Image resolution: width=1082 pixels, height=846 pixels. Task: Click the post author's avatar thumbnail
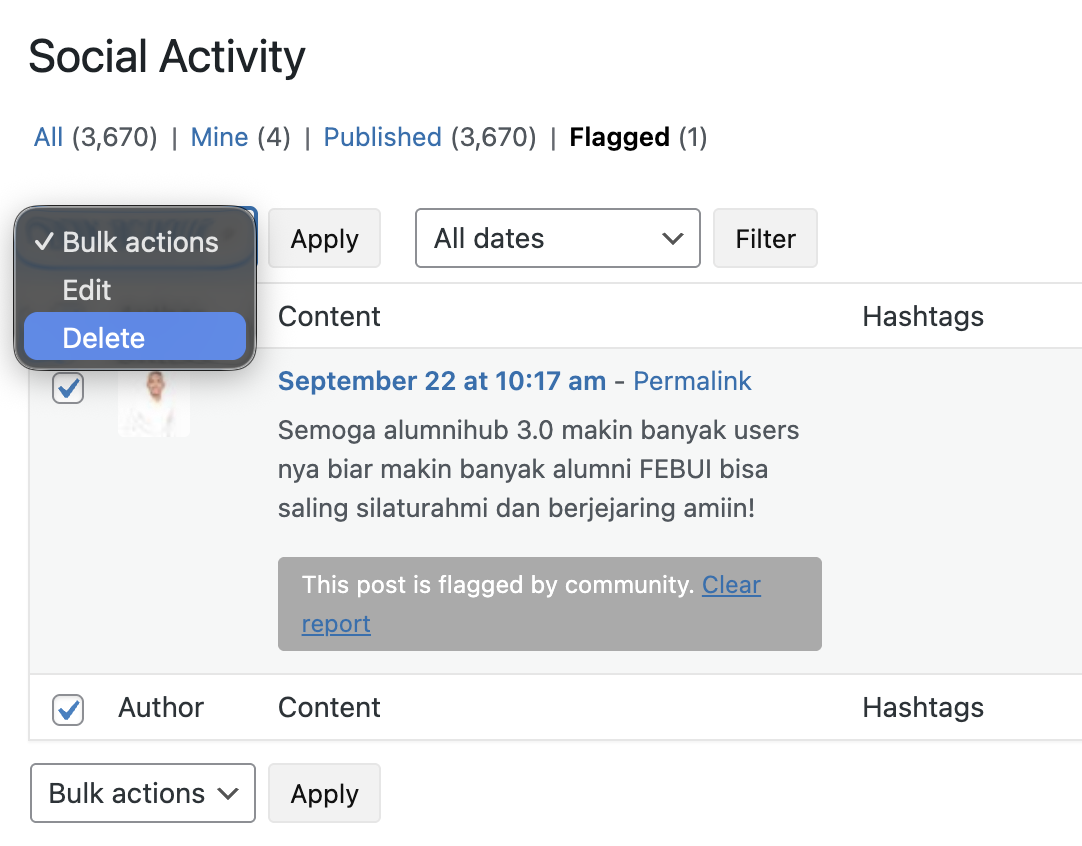154,403
